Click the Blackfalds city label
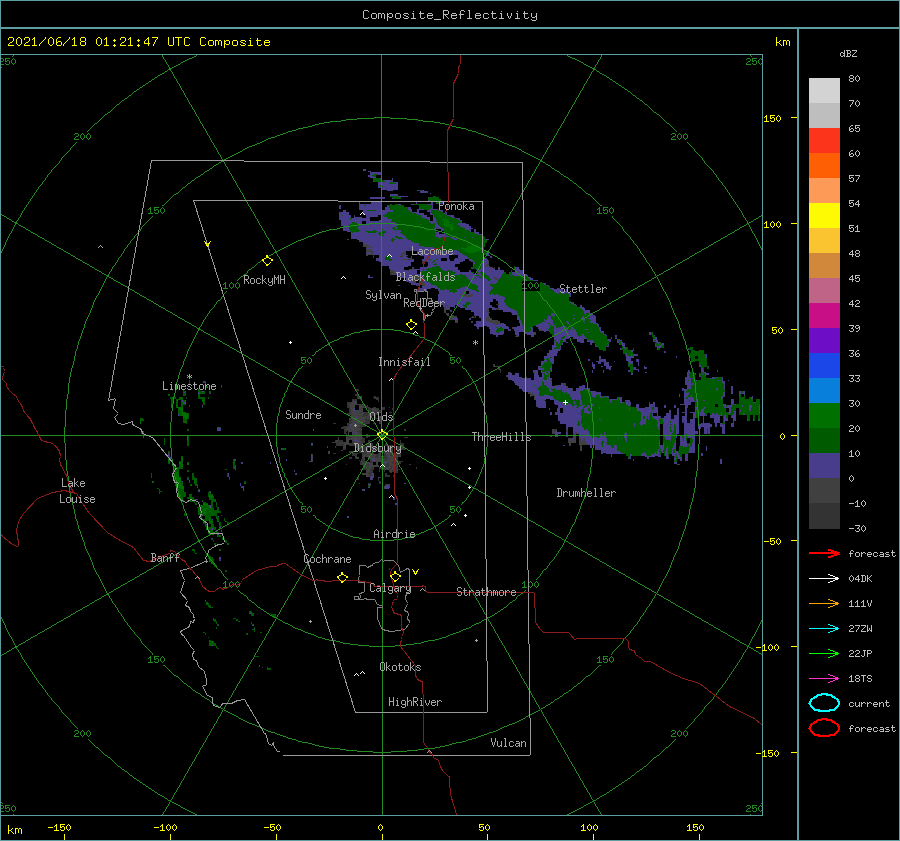This screenshot has height=841, width=900. 425,277
